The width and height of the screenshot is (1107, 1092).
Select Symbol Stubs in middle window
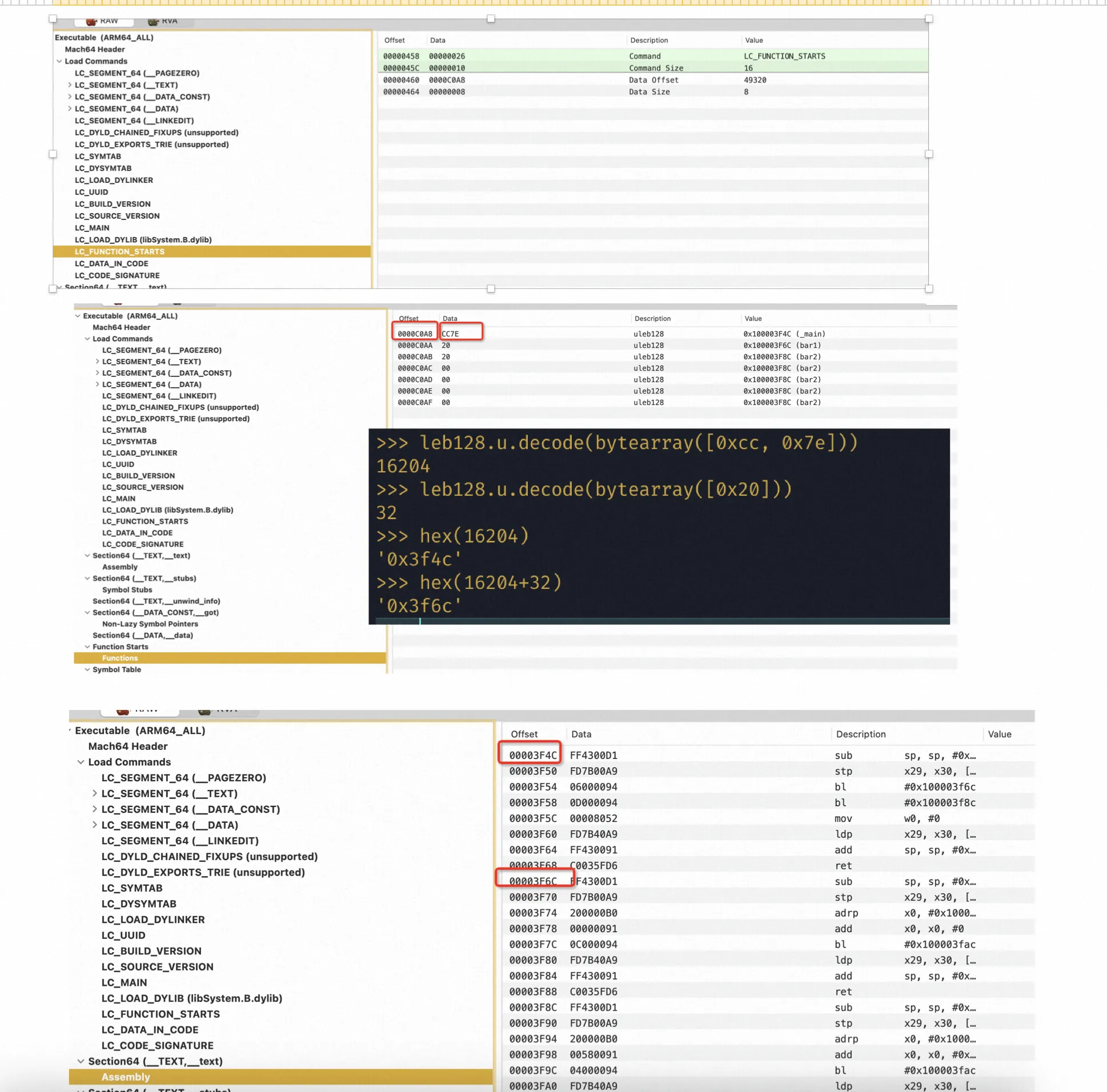[127, 589]
